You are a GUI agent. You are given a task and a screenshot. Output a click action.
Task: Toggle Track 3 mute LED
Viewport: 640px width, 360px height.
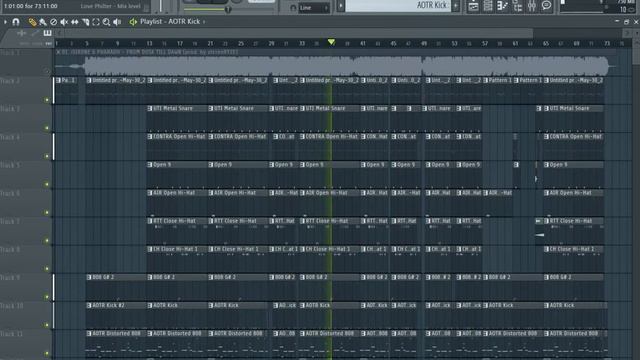[47, 128]
